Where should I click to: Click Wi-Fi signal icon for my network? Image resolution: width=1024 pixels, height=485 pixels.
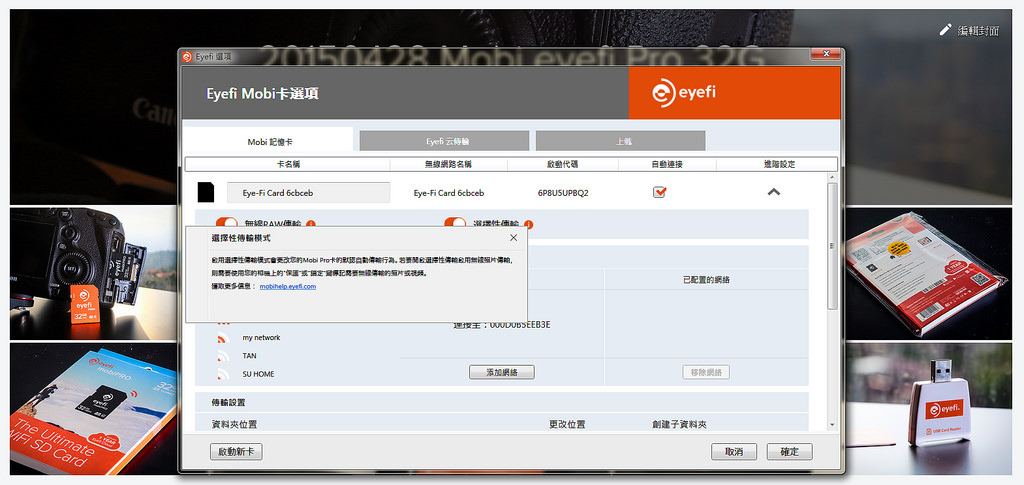coord(223,338)
